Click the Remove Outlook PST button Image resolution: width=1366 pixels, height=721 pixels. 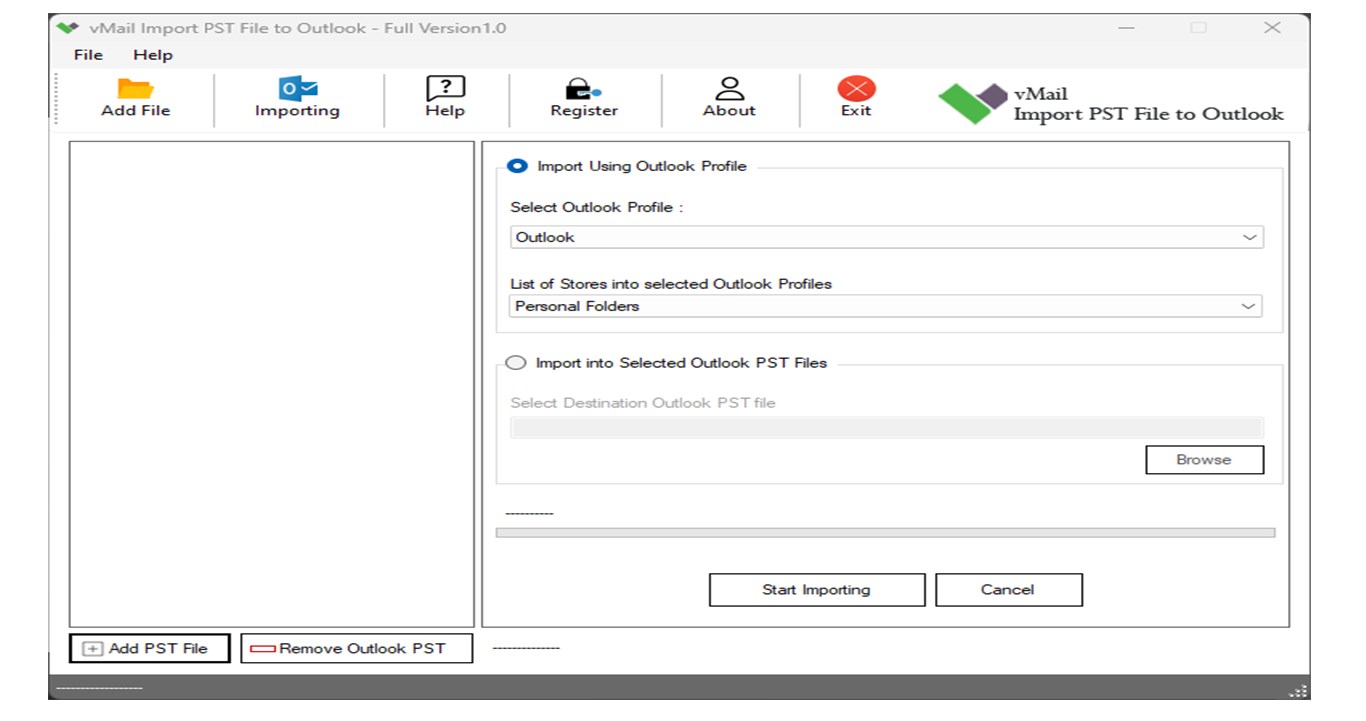tap(356, 648)
